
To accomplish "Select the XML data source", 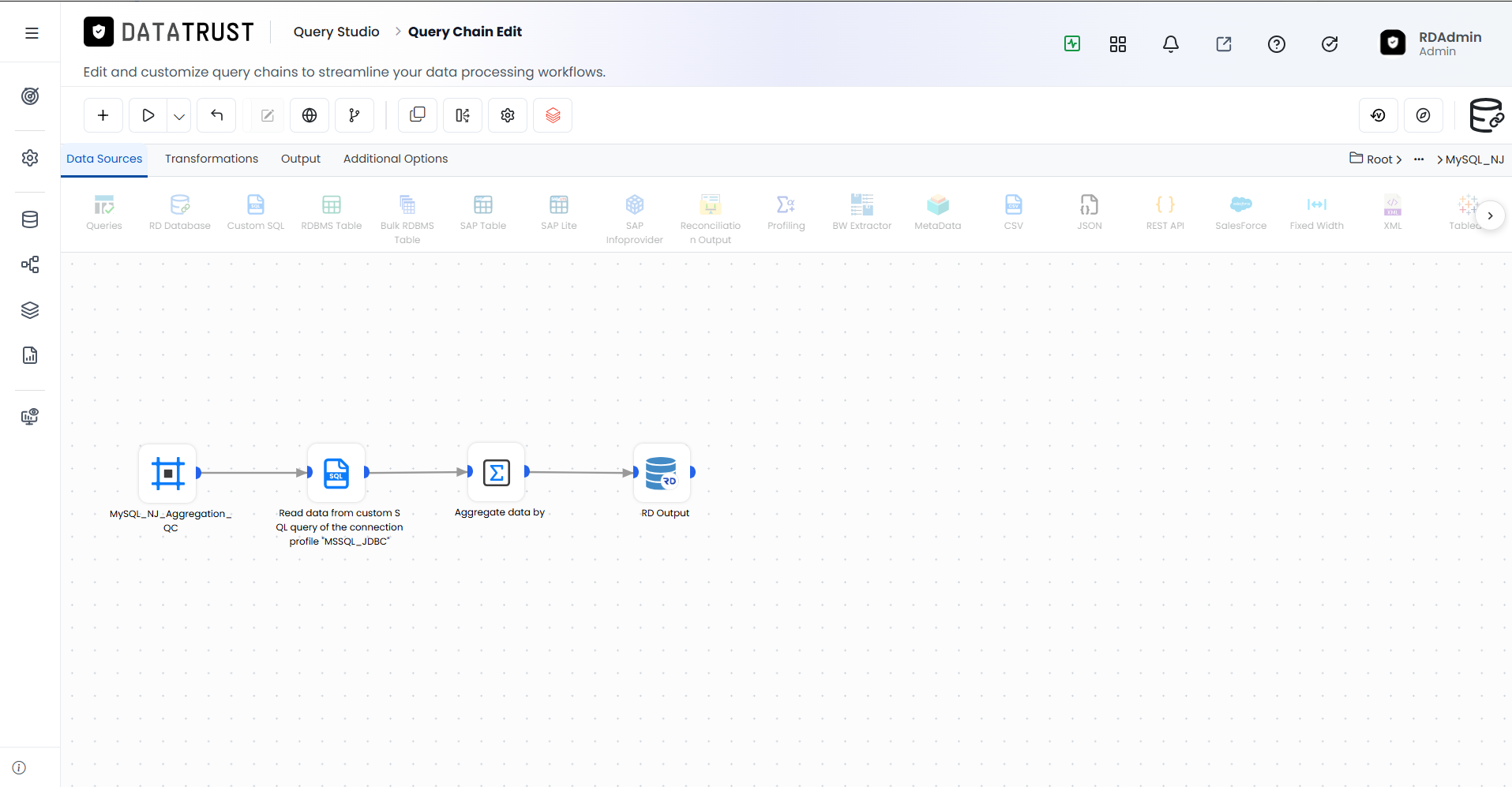I will point(1393,212).
